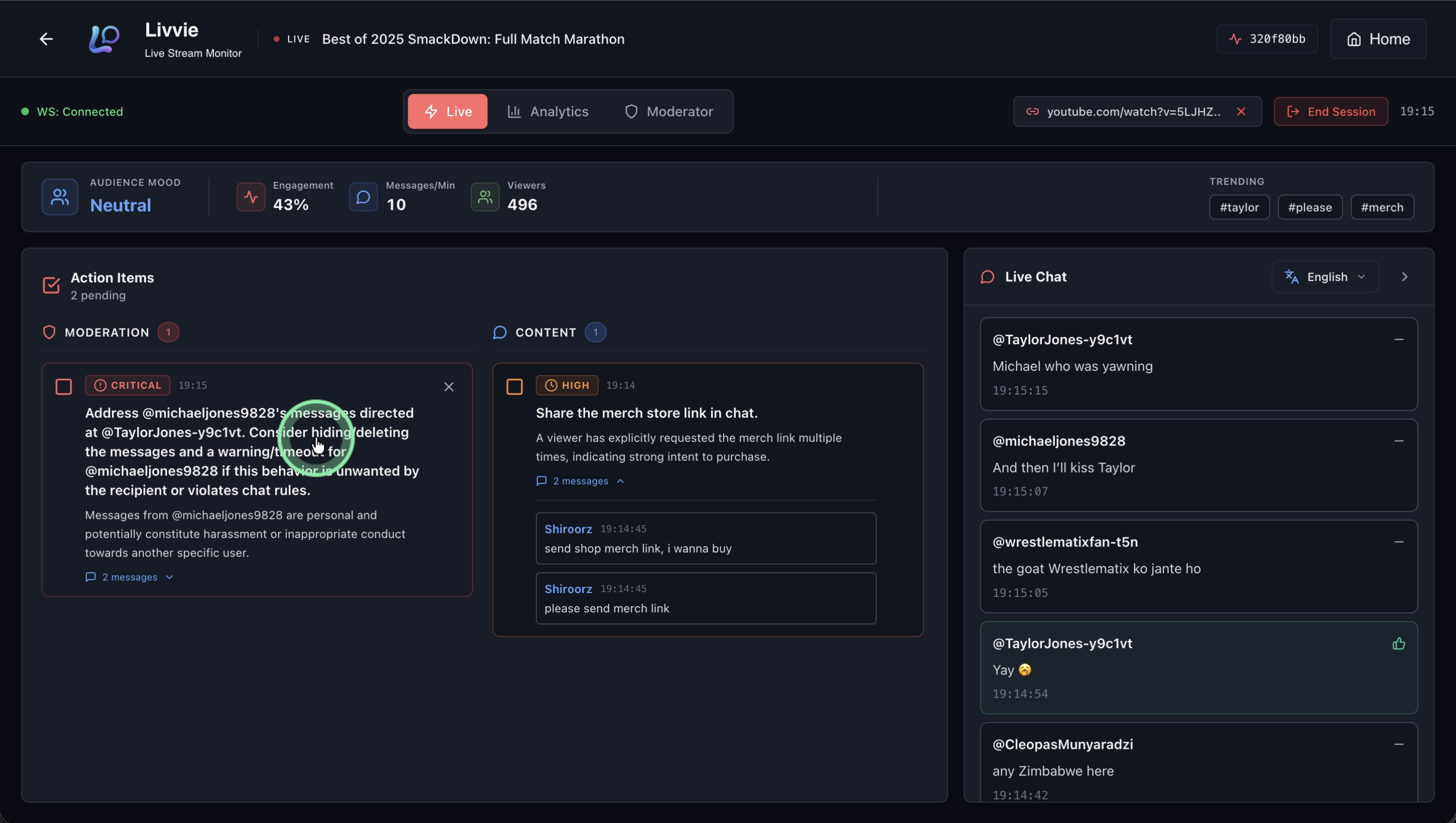1456x823 pixels.
Task: Check the critical moderation item checkbox
Action: [x=64, y=387]
